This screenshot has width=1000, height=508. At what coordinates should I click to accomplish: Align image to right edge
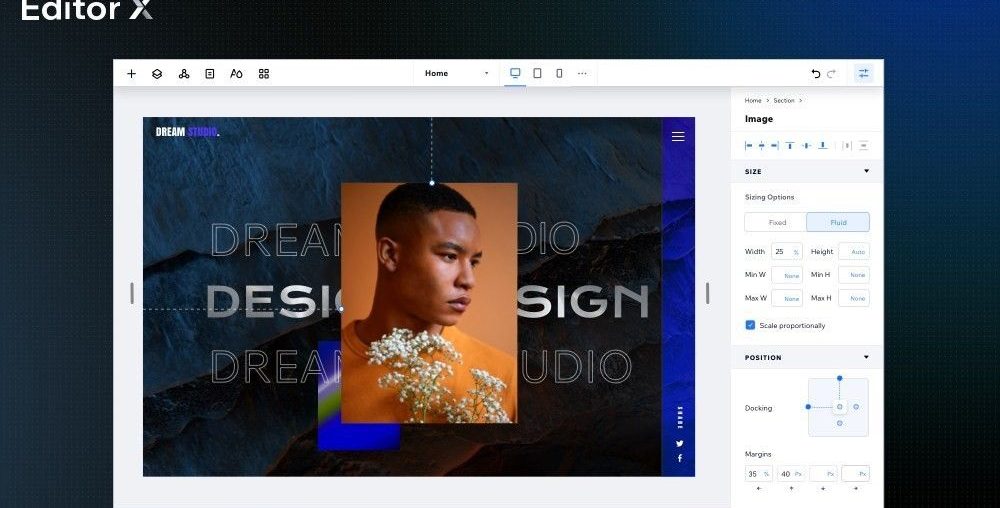click(x=774, y=146)
